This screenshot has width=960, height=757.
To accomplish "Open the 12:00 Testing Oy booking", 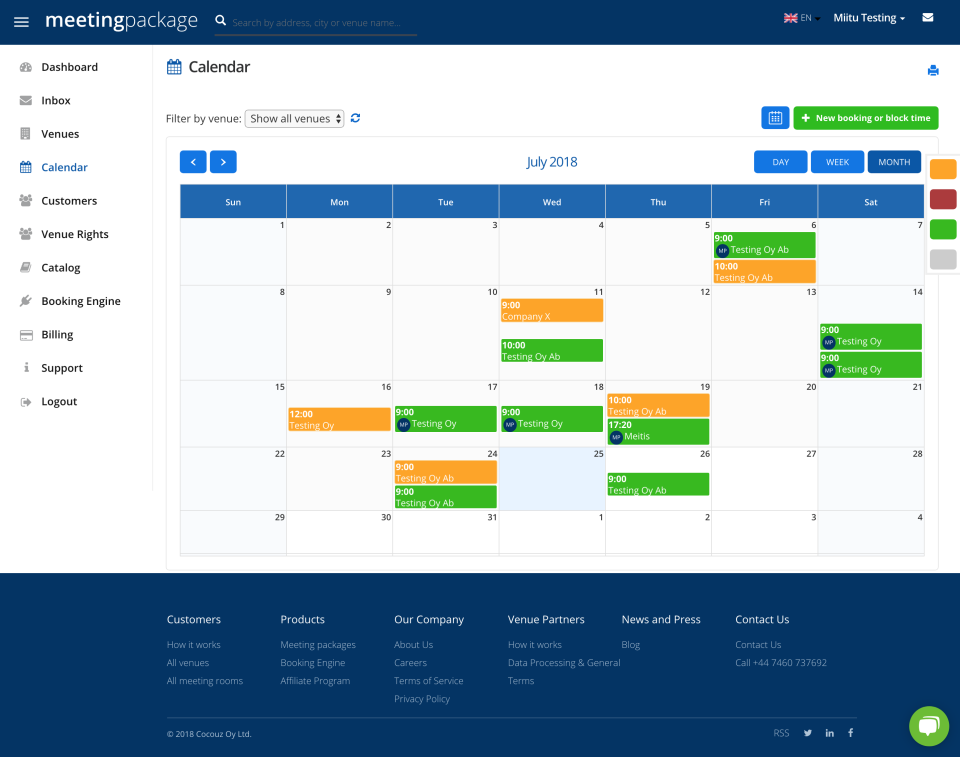I will click(x=339, y=420).
